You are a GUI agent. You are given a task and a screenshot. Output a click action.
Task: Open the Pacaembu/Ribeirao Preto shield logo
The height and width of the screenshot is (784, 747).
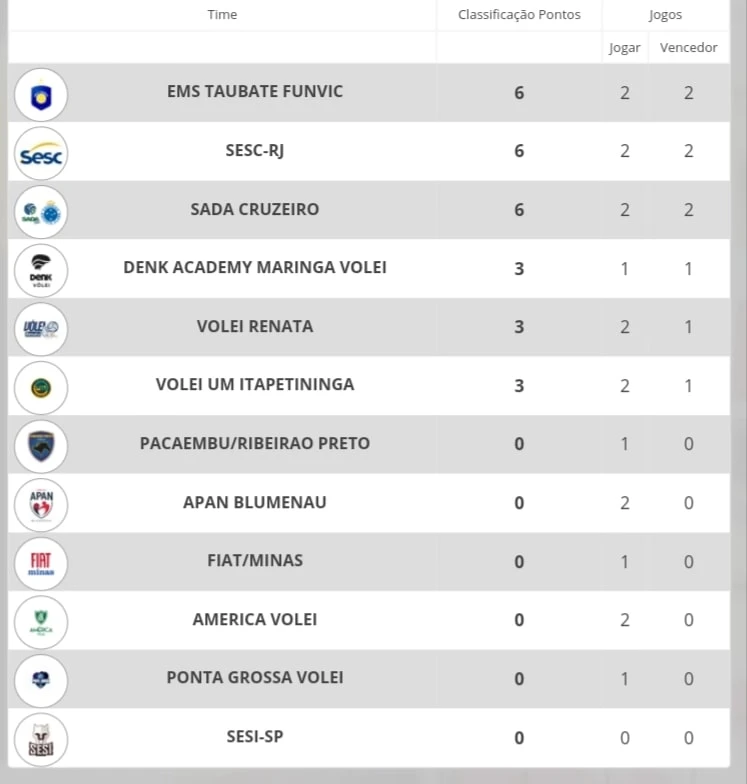41,446
